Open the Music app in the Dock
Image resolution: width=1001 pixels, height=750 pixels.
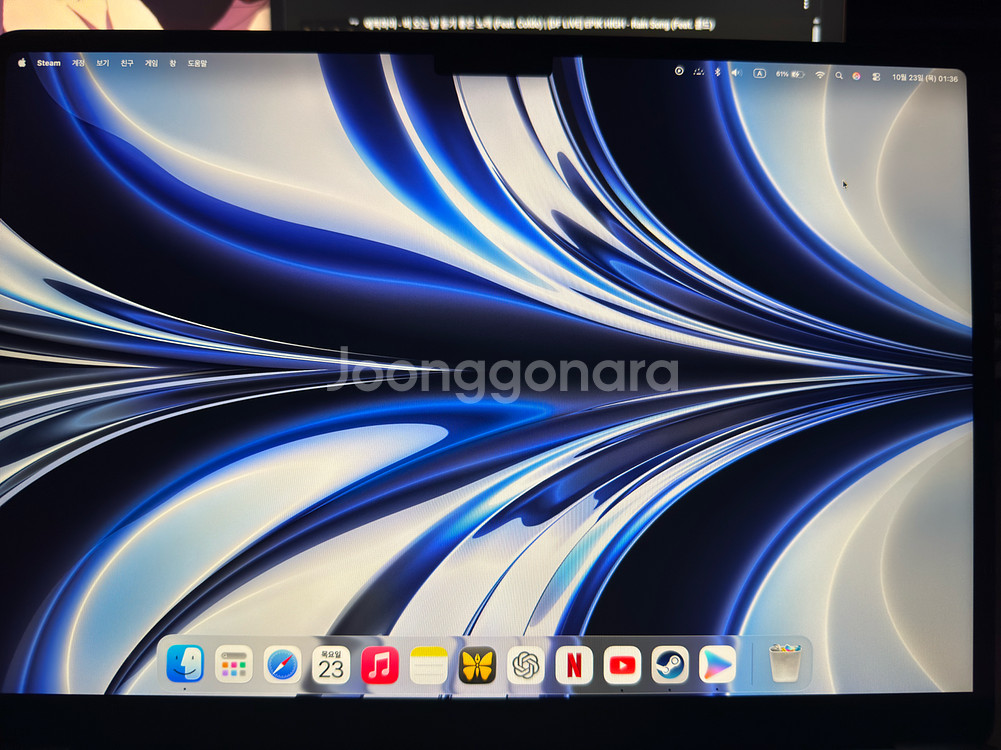(380, 665)
